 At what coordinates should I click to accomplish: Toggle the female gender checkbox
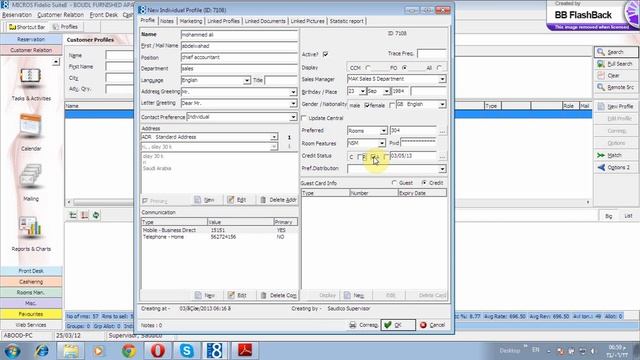coord(392,105)
